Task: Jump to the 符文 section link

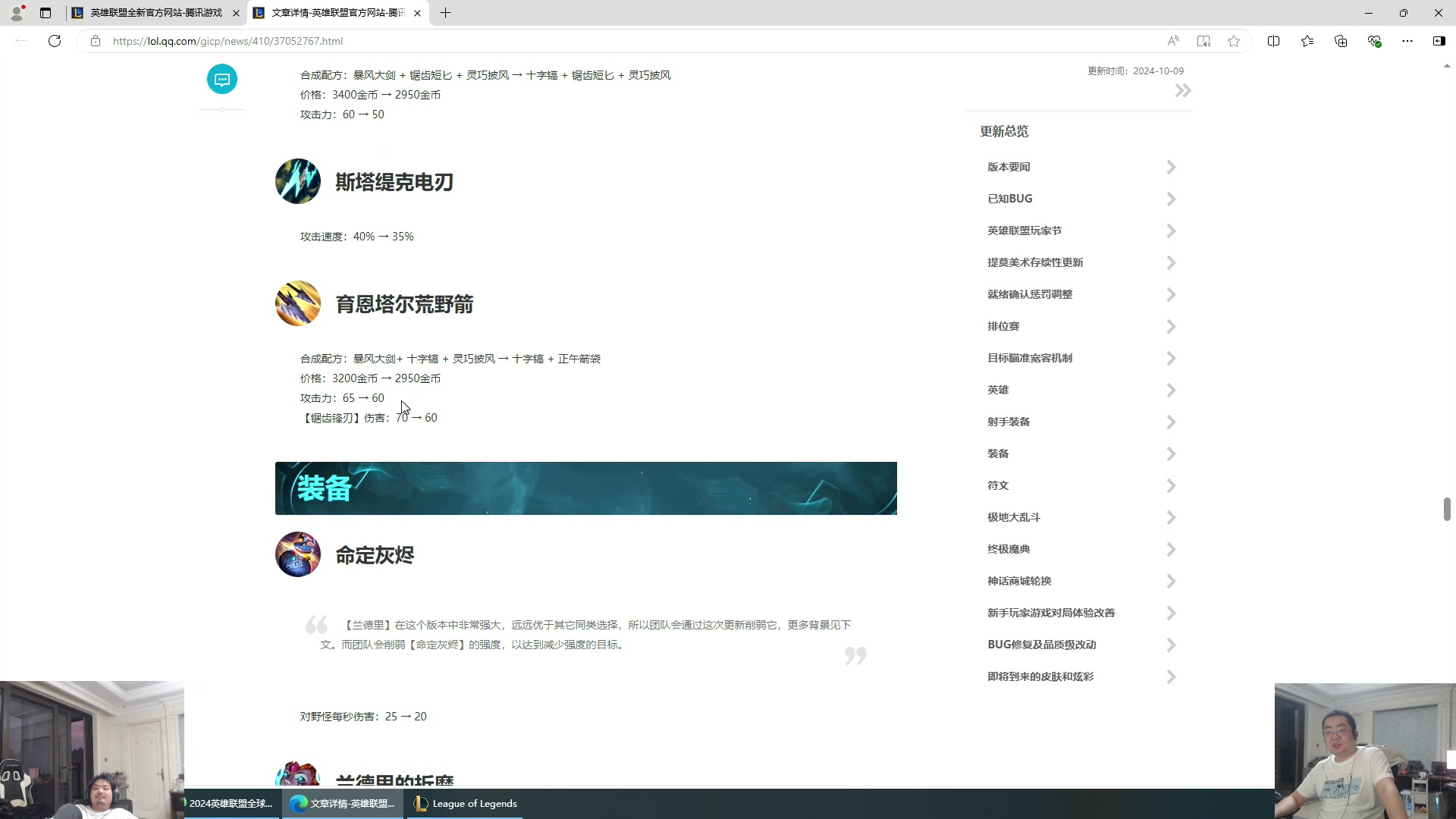Action: point(998,485)
